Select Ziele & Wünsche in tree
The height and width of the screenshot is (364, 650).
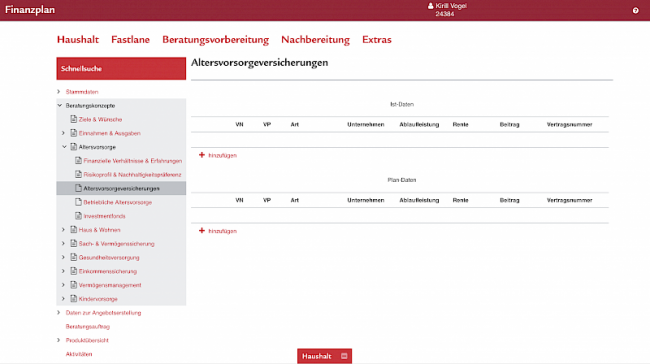coord(100,119)
